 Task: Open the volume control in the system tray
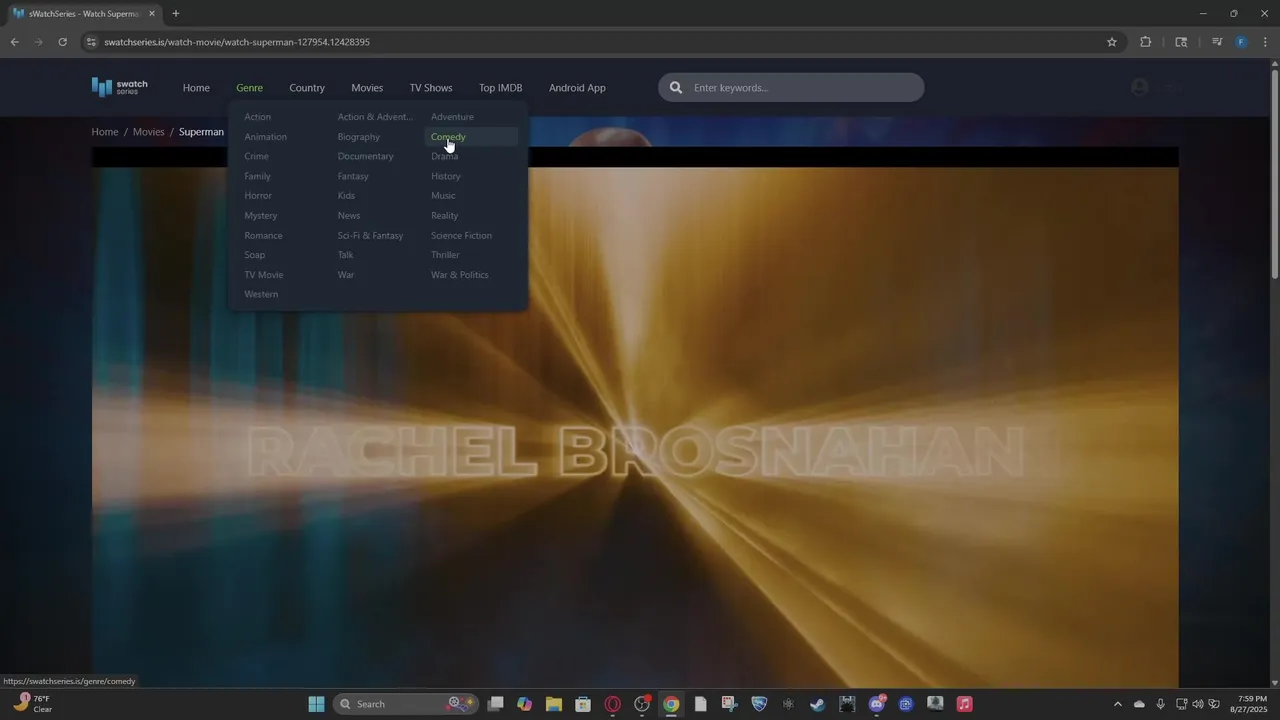click(1198, 704)
